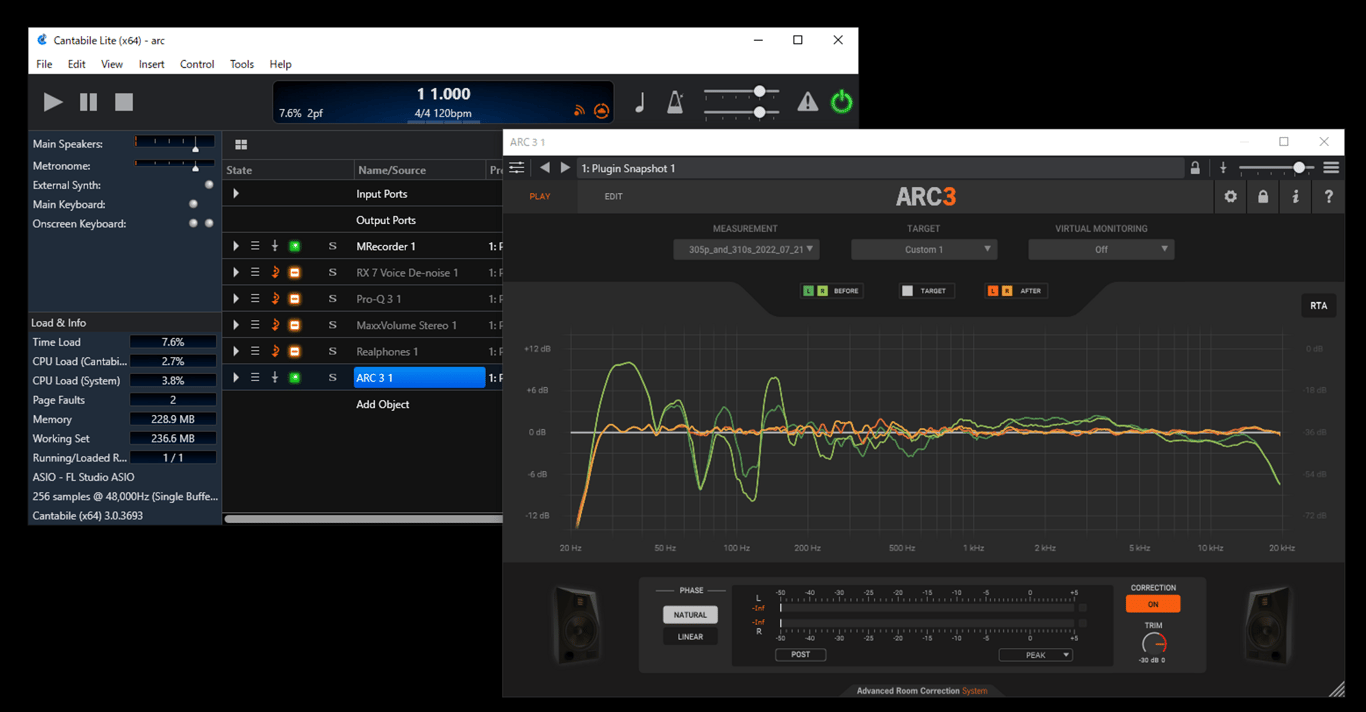1366x712 pixels.
Task: Open the grid view icon above the State column
Action: (241, 144)
